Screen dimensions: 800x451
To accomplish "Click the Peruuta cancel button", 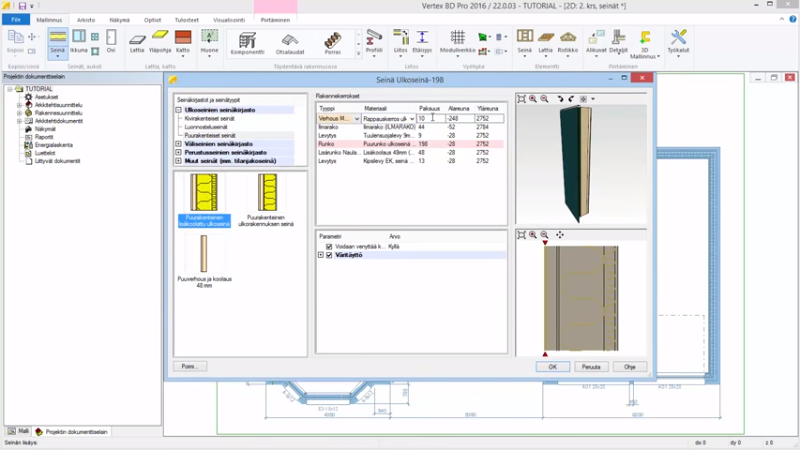I will [590, 367].
